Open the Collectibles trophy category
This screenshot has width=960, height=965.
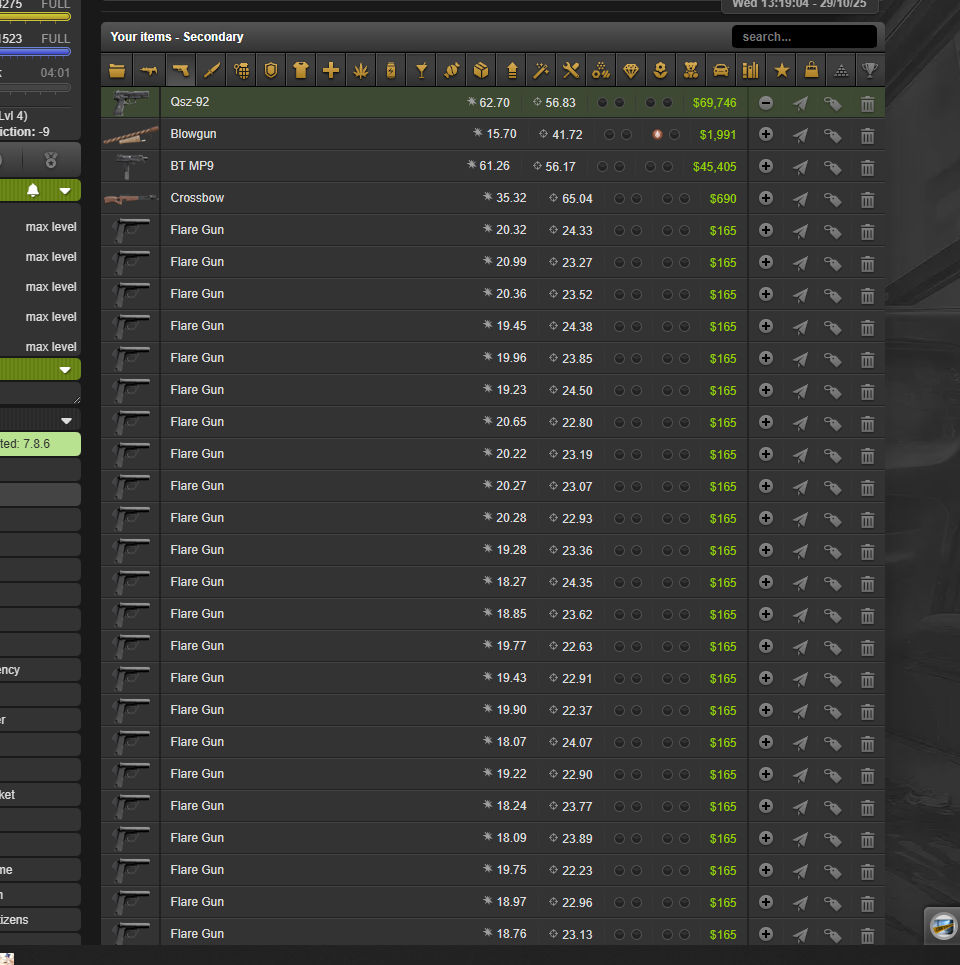(x=870, y=71)
